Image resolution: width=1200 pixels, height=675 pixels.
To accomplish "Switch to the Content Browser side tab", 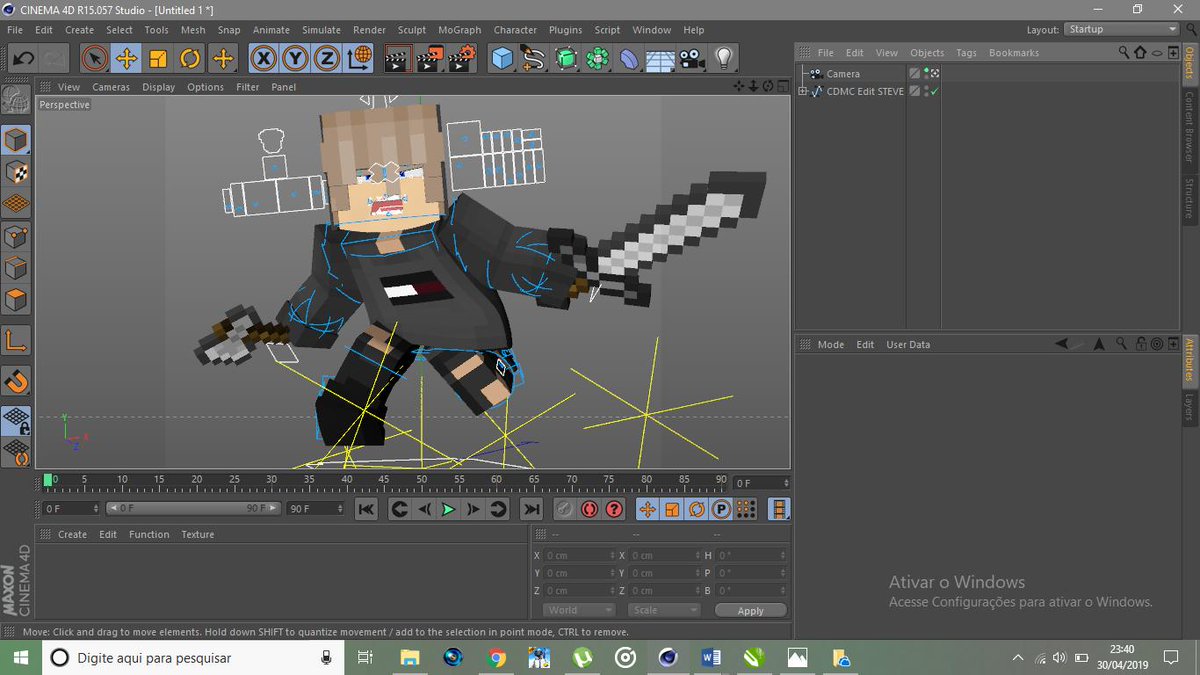I will (x=1189, y=127).
